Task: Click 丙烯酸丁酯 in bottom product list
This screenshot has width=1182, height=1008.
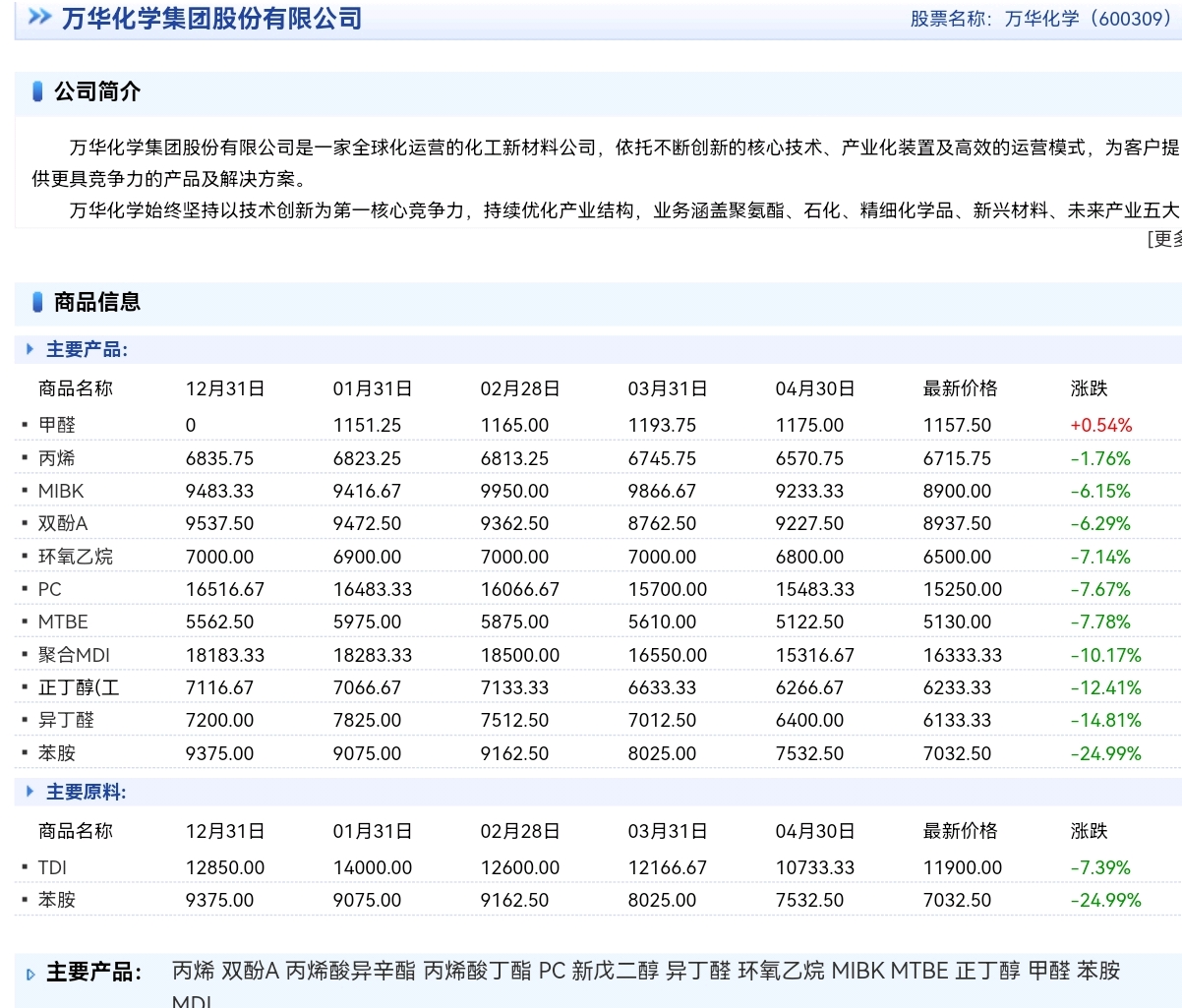Action: 478,971
